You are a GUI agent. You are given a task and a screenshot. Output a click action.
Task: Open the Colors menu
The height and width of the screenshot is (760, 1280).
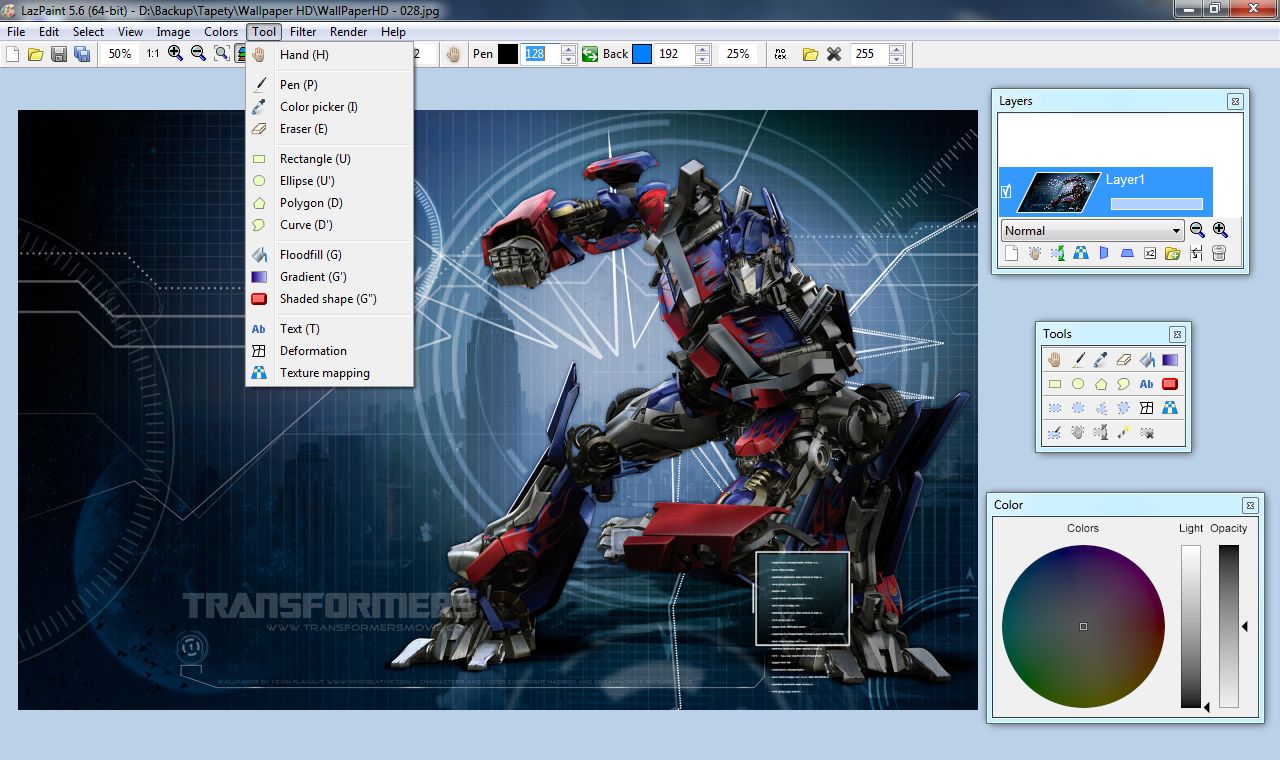coord(221,32)
